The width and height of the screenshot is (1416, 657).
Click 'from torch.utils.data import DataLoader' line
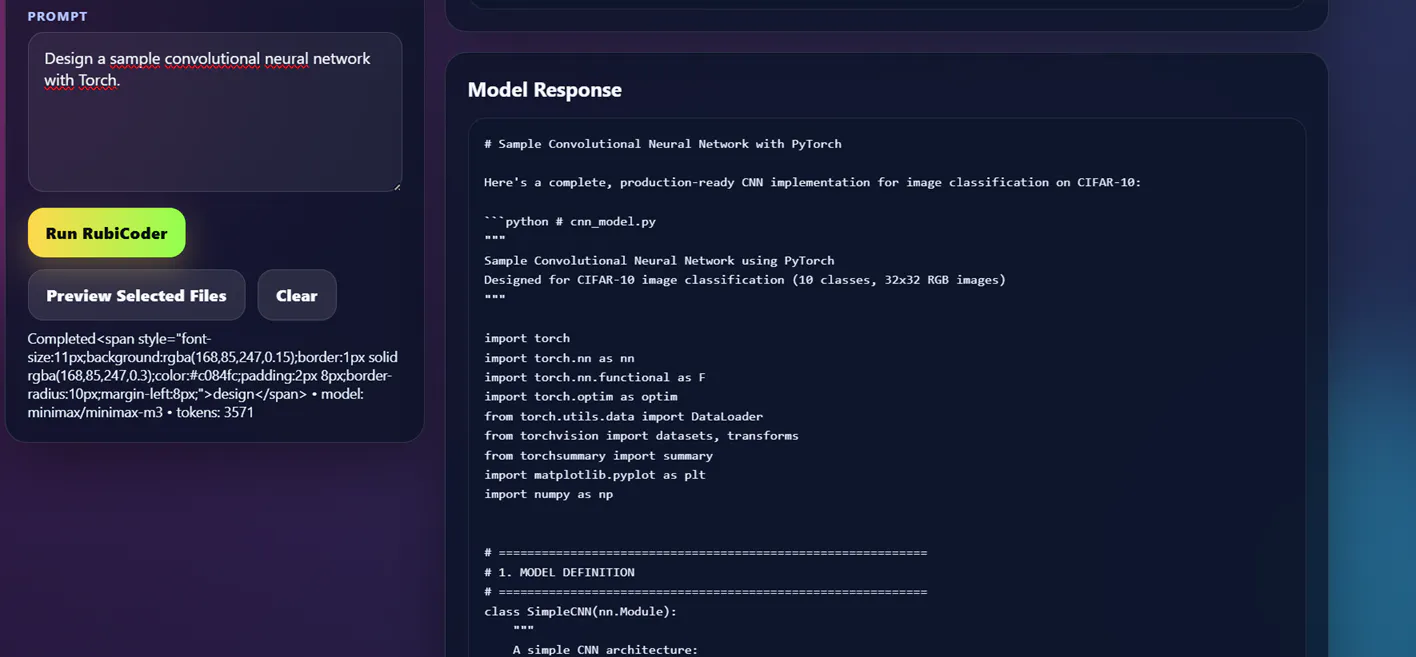click(623, 416)
